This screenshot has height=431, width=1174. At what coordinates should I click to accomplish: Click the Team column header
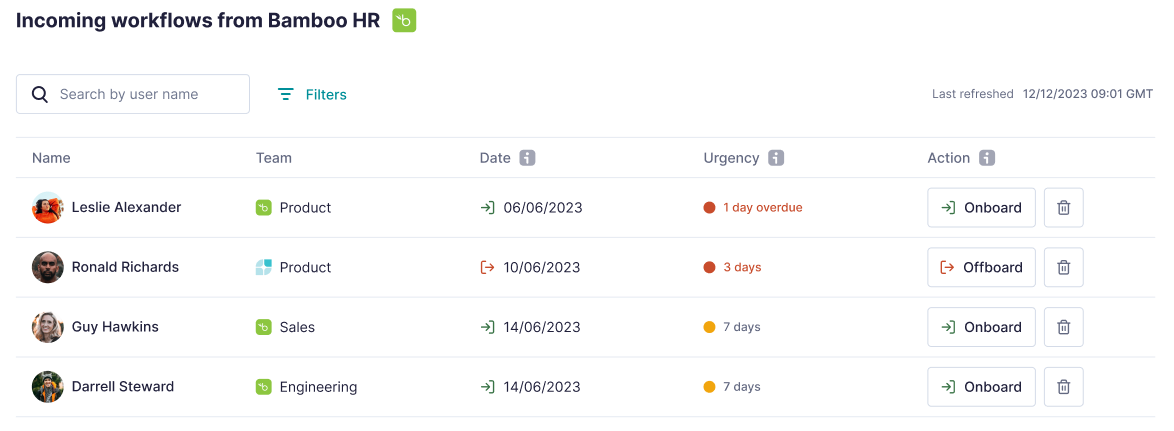click(x=273, y=158)
